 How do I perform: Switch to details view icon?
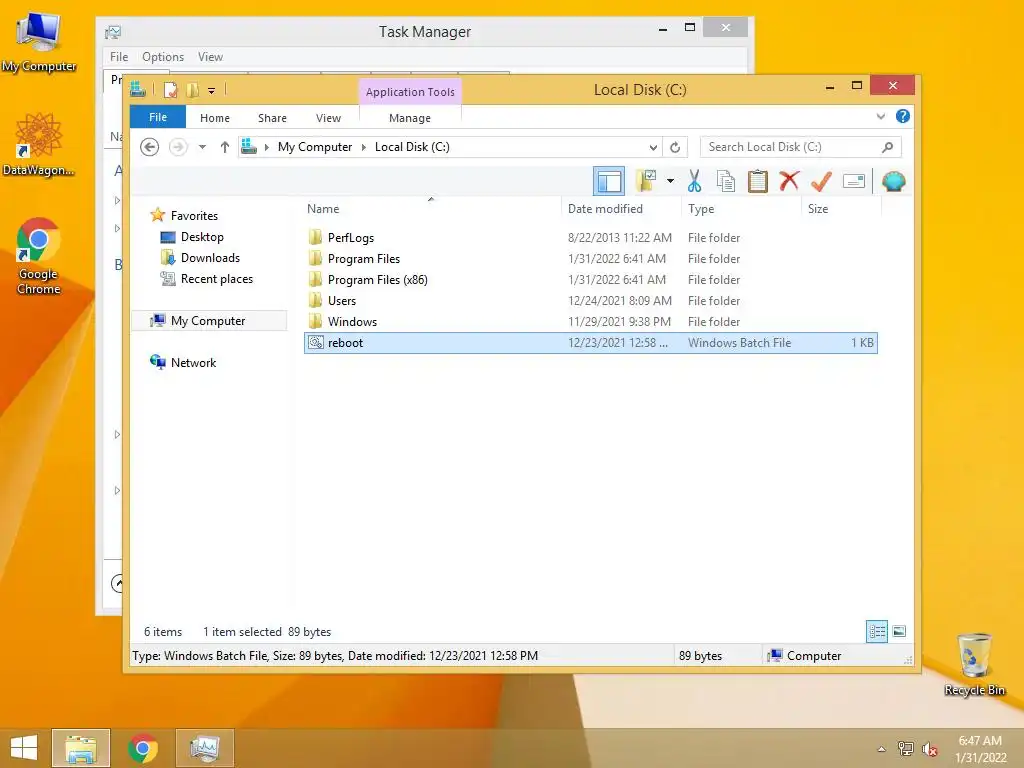click(x=877, y=632)
